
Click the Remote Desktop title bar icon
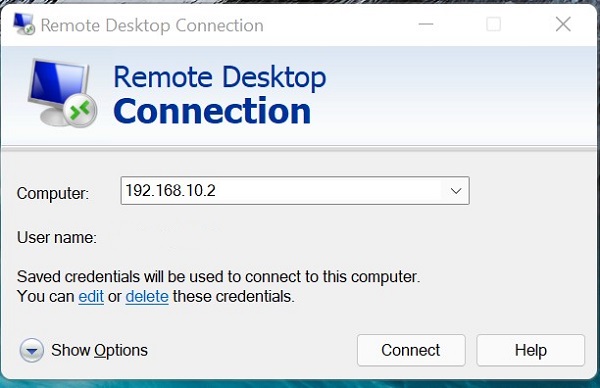point(24,24)
